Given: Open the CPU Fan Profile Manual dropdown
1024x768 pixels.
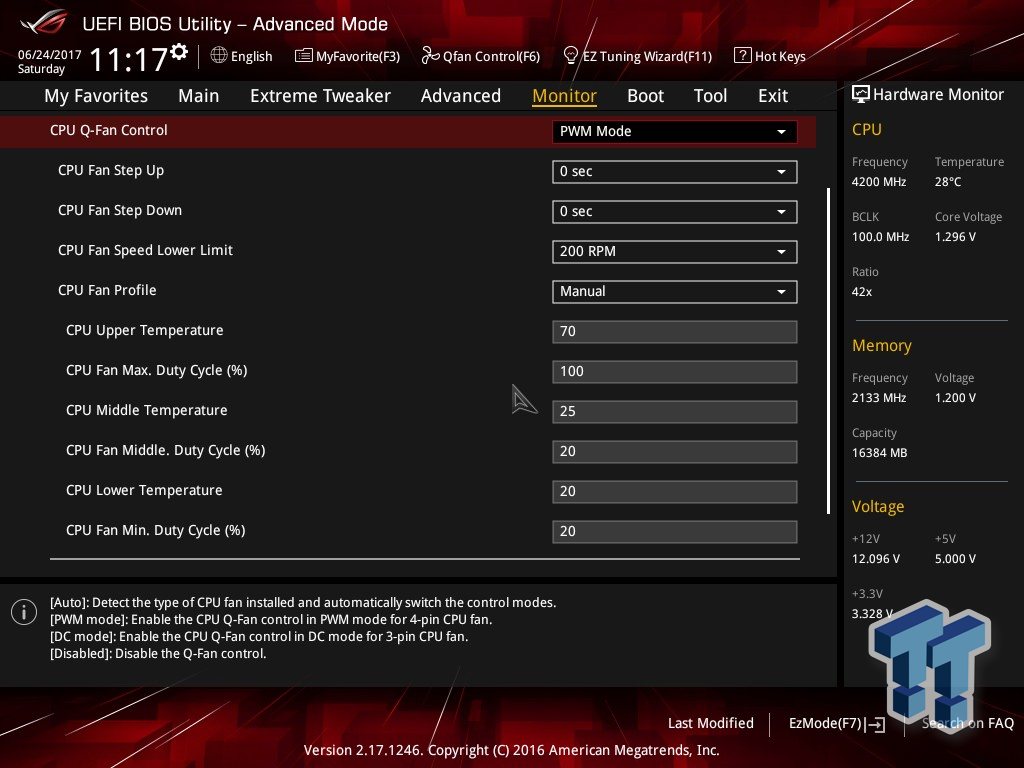Looking at the screenshot, I should tap(675, 291).
